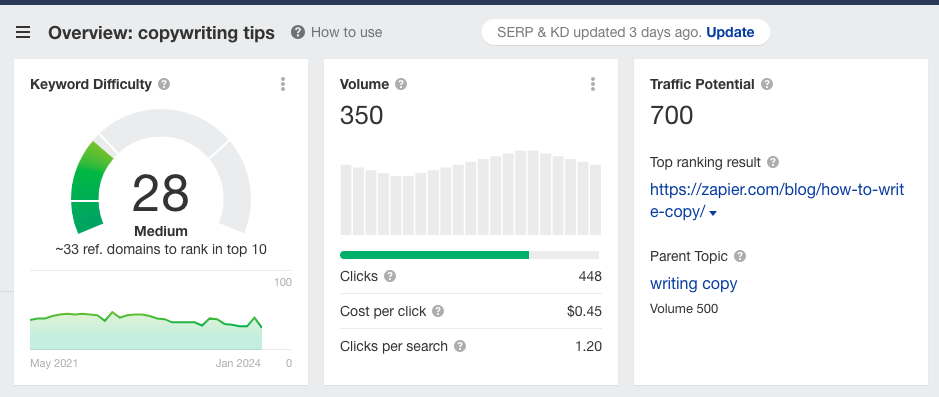
Task: Click Traffic Potential help question mark
Action: pos(767,84)
